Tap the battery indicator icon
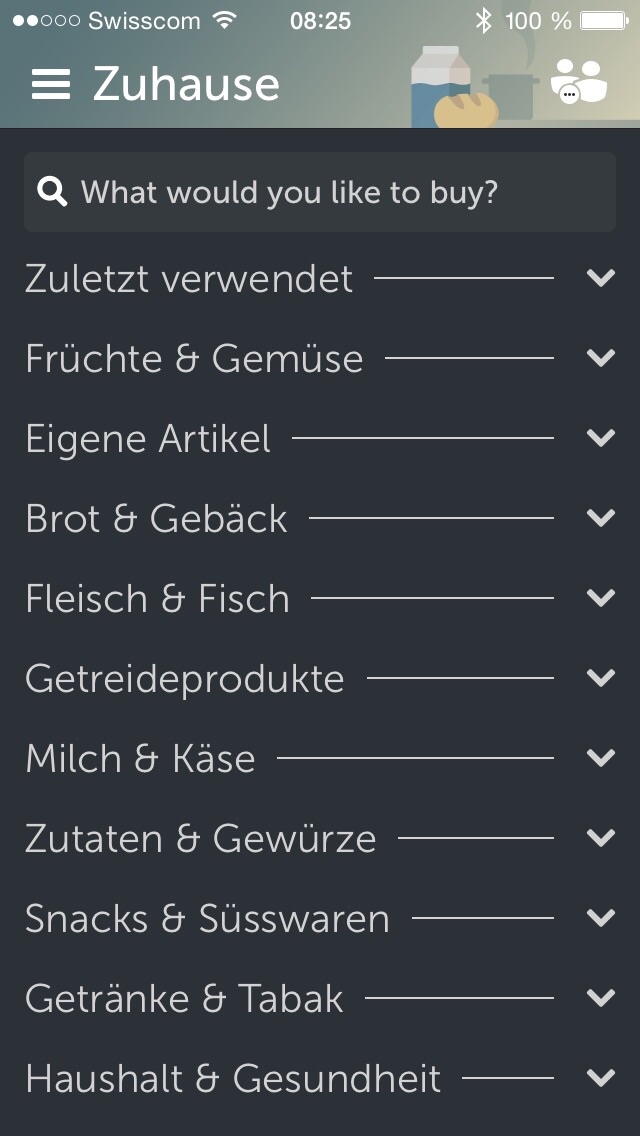The height and width of the screenshot is (1136, 640). click(604, 20)
